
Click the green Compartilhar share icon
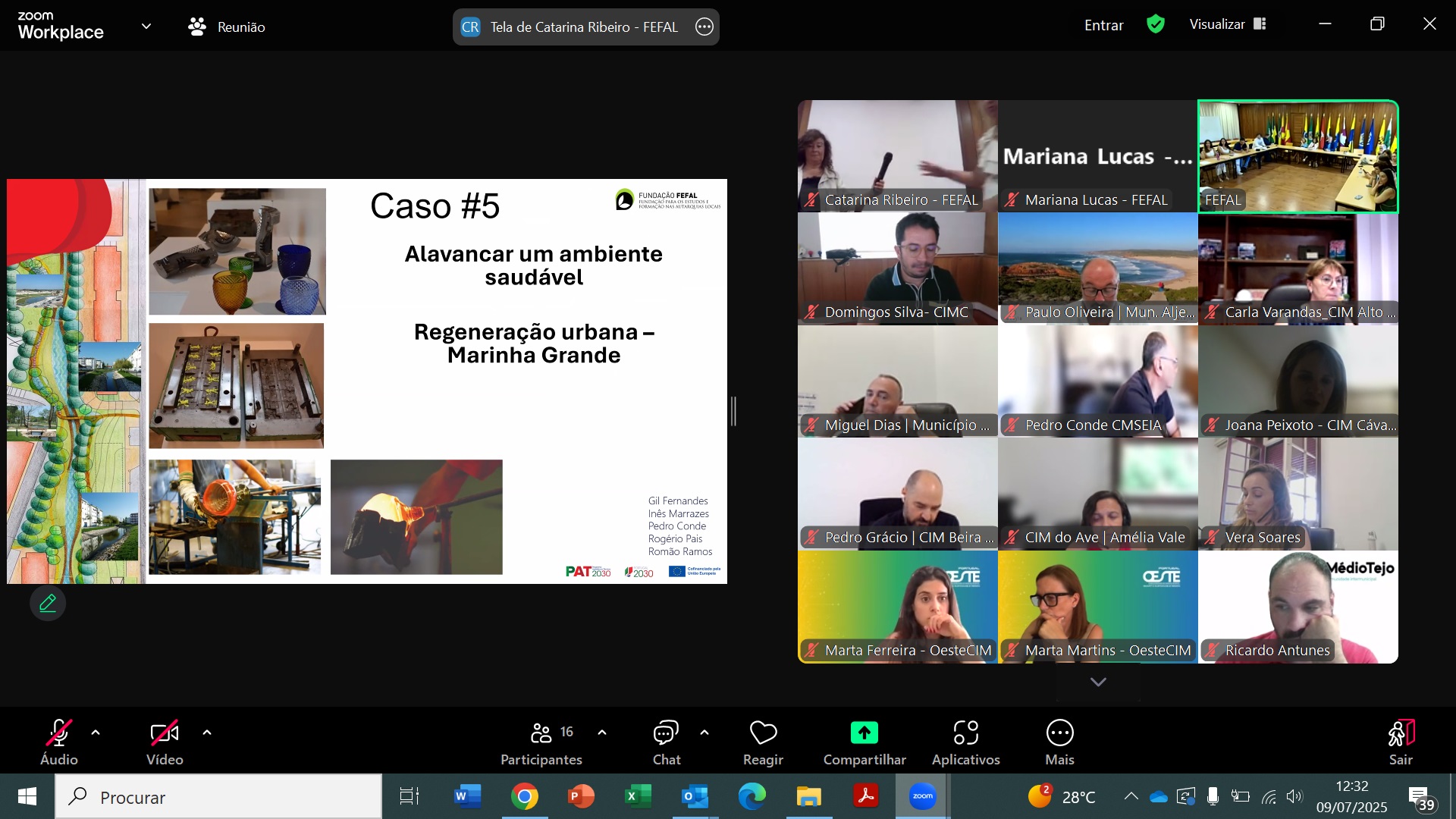864,733
